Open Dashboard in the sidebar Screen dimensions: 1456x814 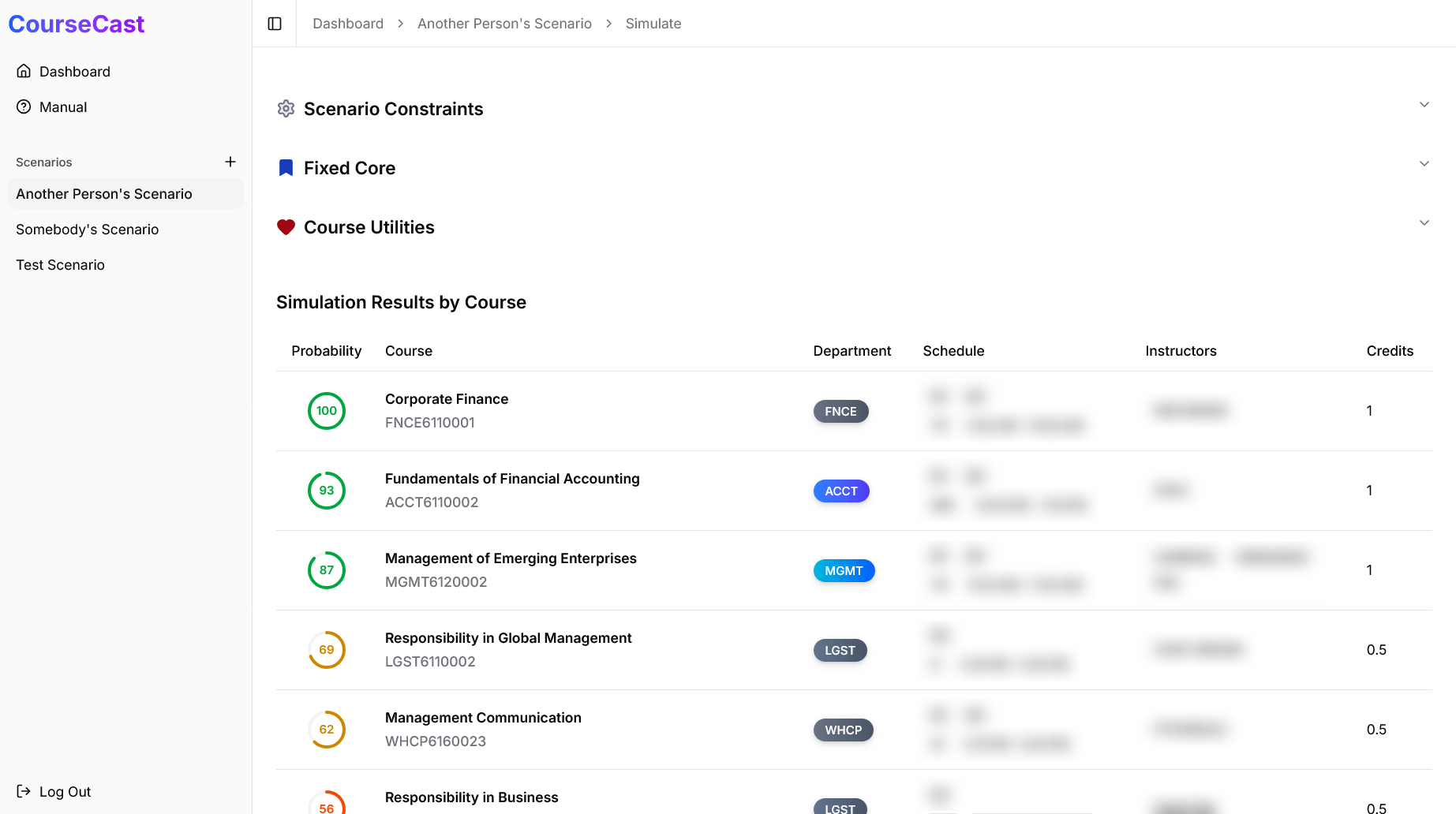(126, 71)
